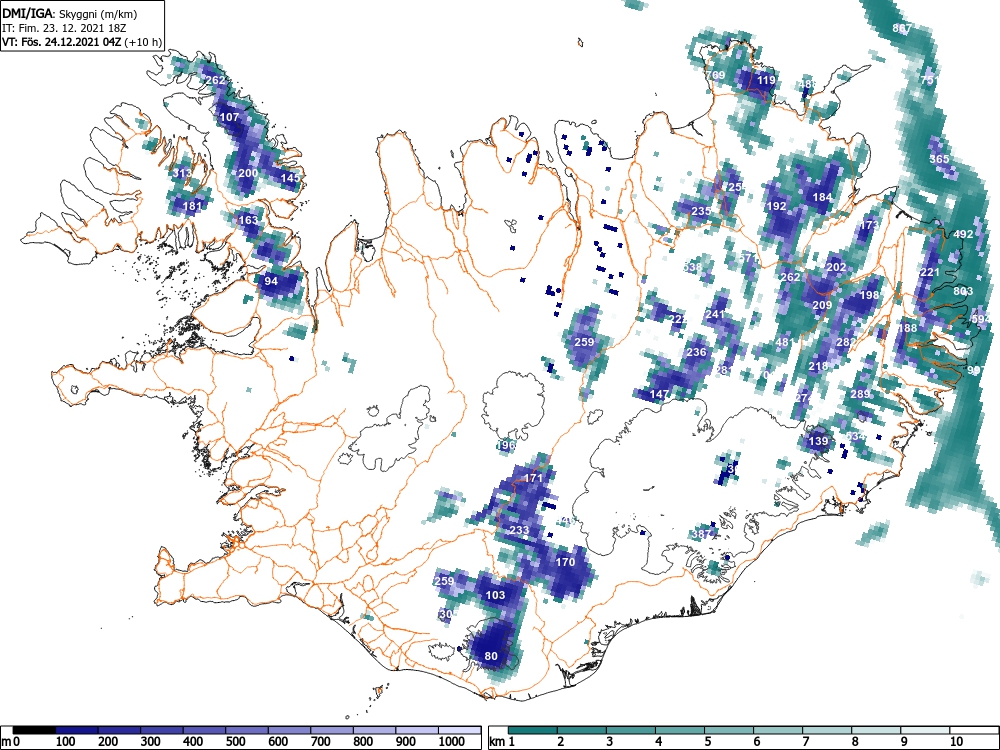Click the 163 visibility value on the map

(x=248, y=220)
